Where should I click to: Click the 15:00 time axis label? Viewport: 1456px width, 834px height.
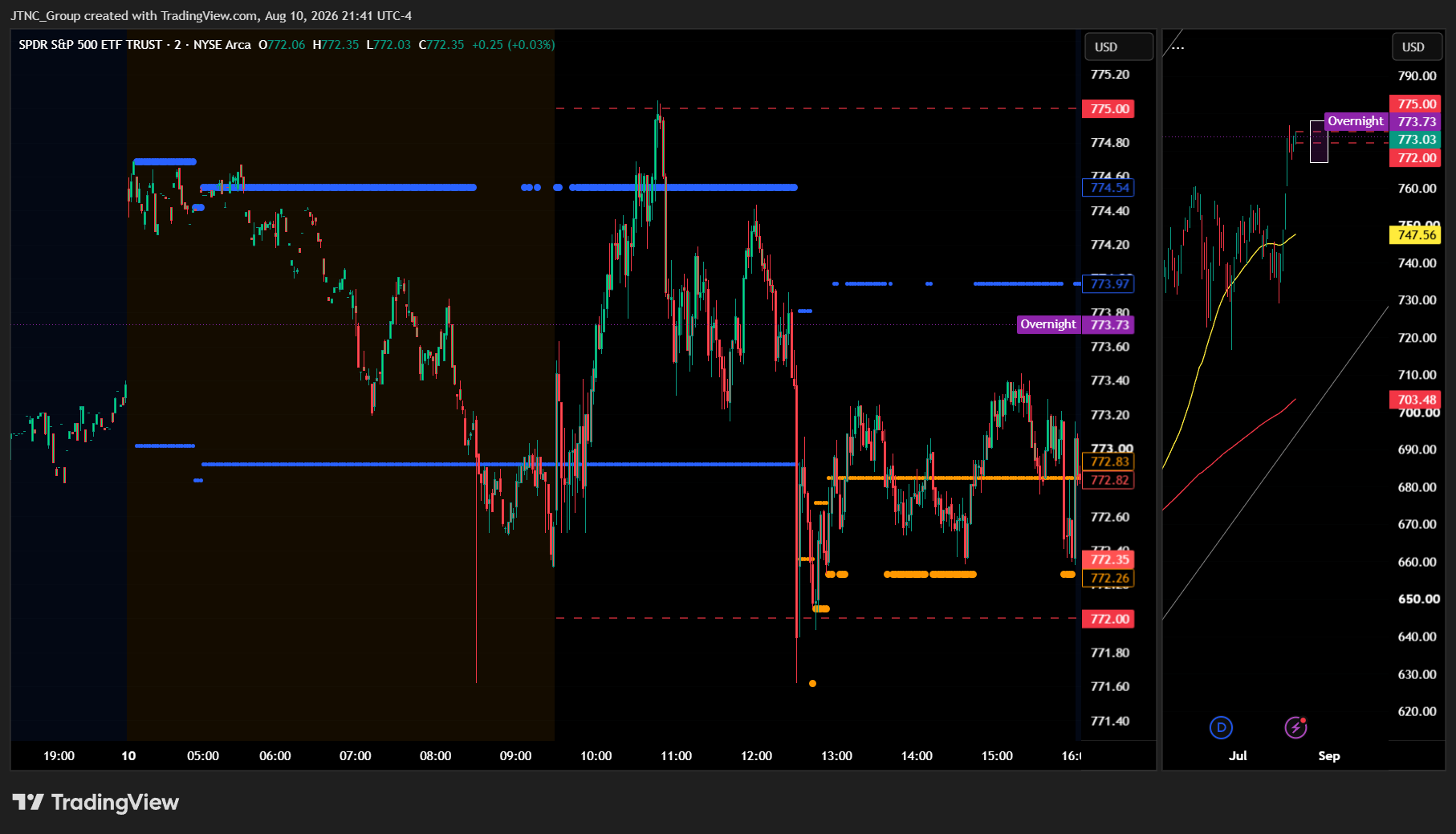point(998,756)
